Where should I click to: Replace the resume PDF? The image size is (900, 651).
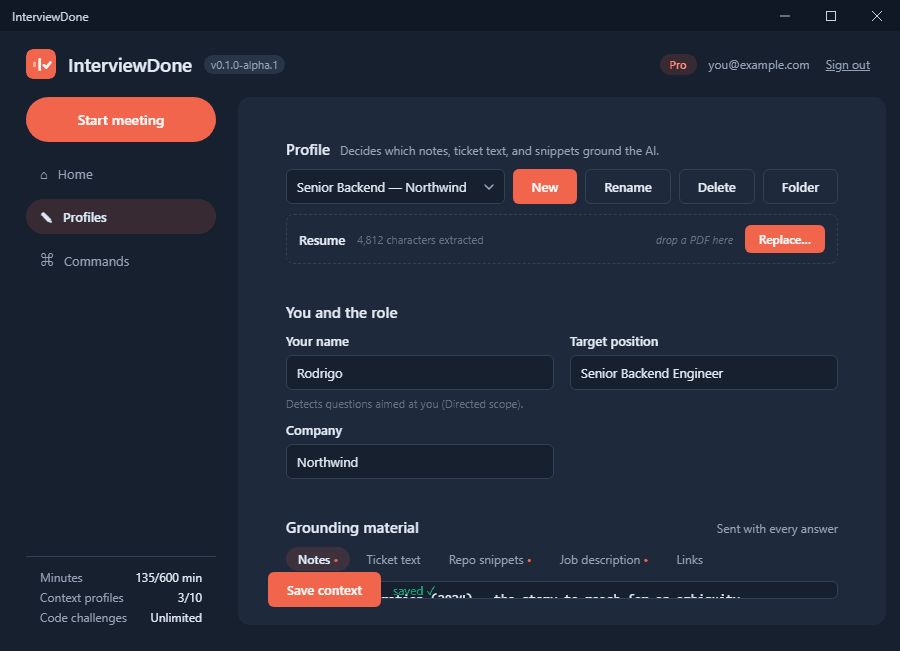[x=785, y=239]
